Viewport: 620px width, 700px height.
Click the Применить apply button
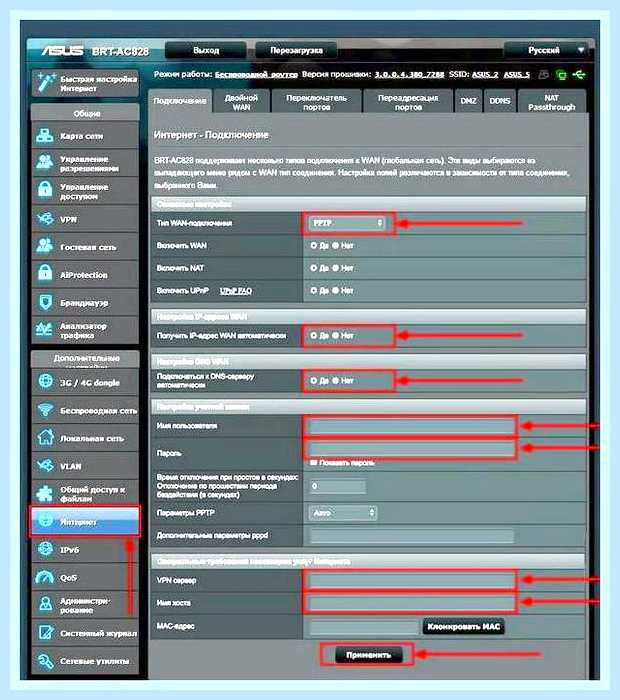pyautogui.click(x=368, y=655)
